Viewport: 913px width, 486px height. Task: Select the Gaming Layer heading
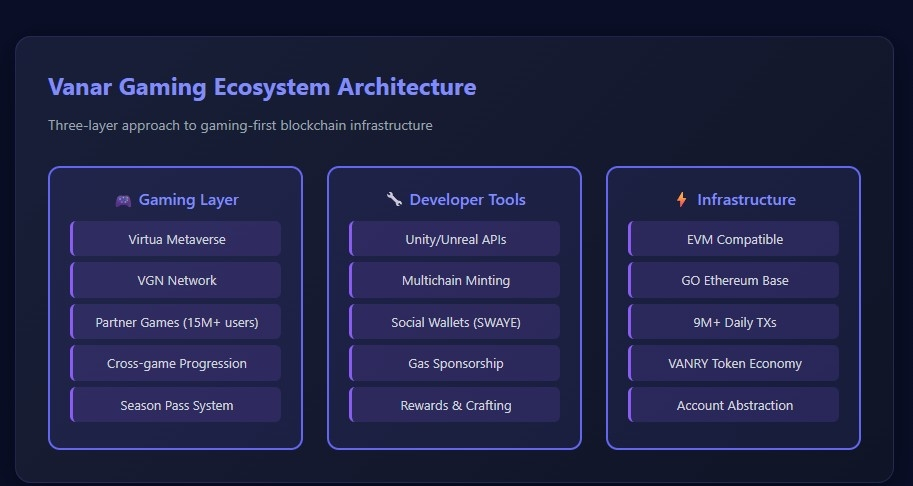(189, 200)
